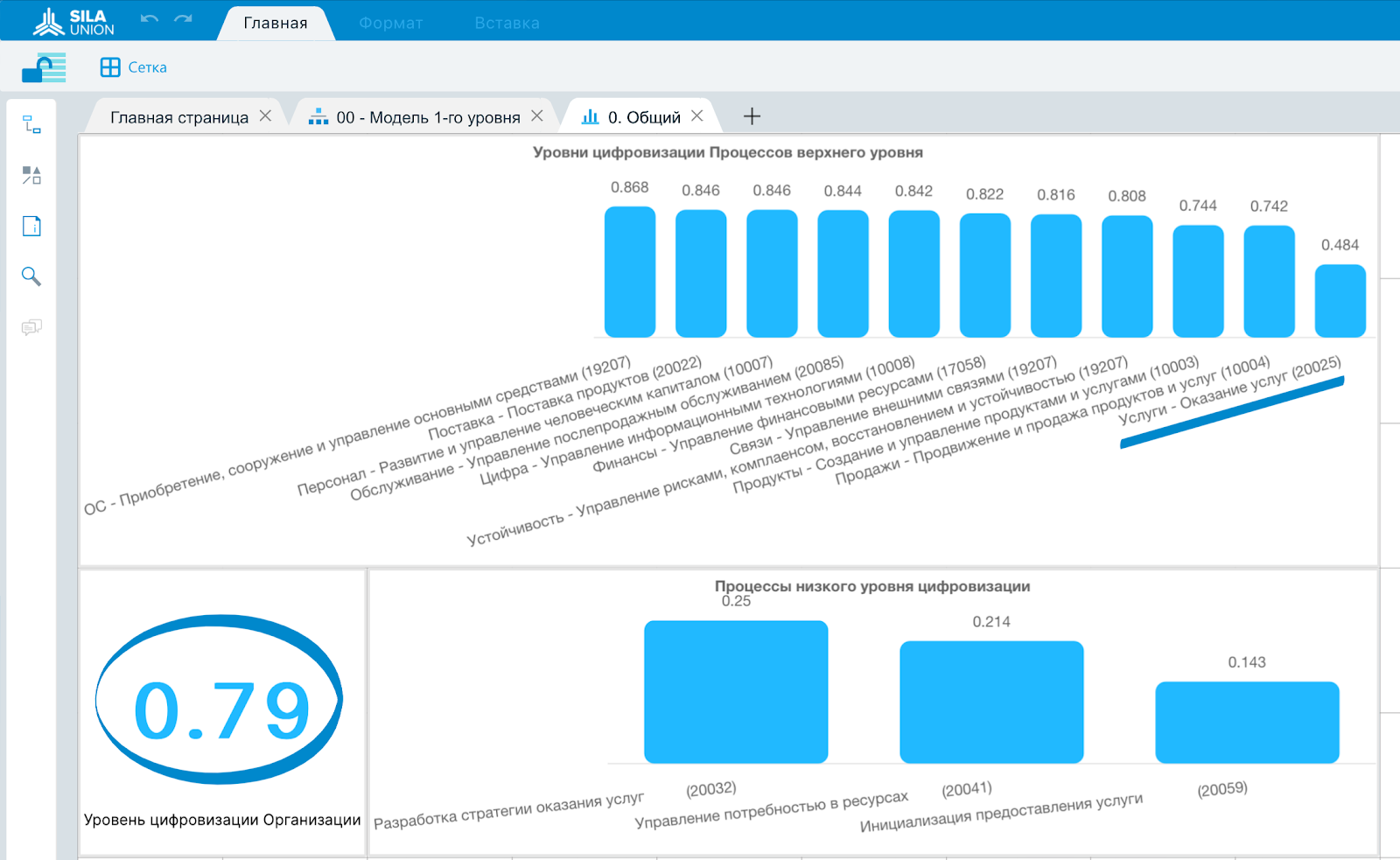Toggle the edit lock icon
The height and width of the screenshot is (860, 1400).
pyautogui.click(x=44, y=67)
